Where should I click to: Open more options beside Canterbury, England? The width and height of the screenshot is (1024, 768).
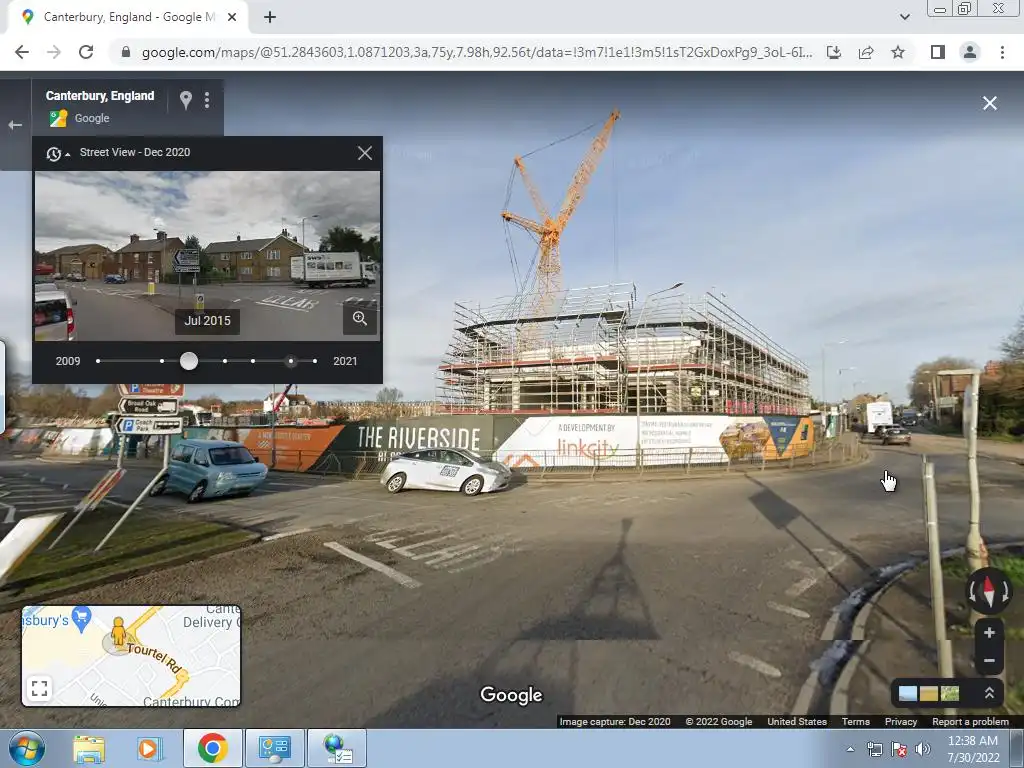pos(207,100)
